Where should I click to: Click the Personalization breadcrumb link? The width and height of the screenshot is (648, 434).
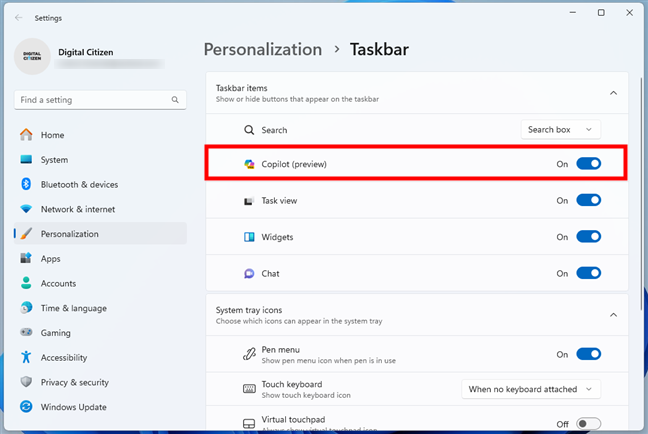coord(263,50)
